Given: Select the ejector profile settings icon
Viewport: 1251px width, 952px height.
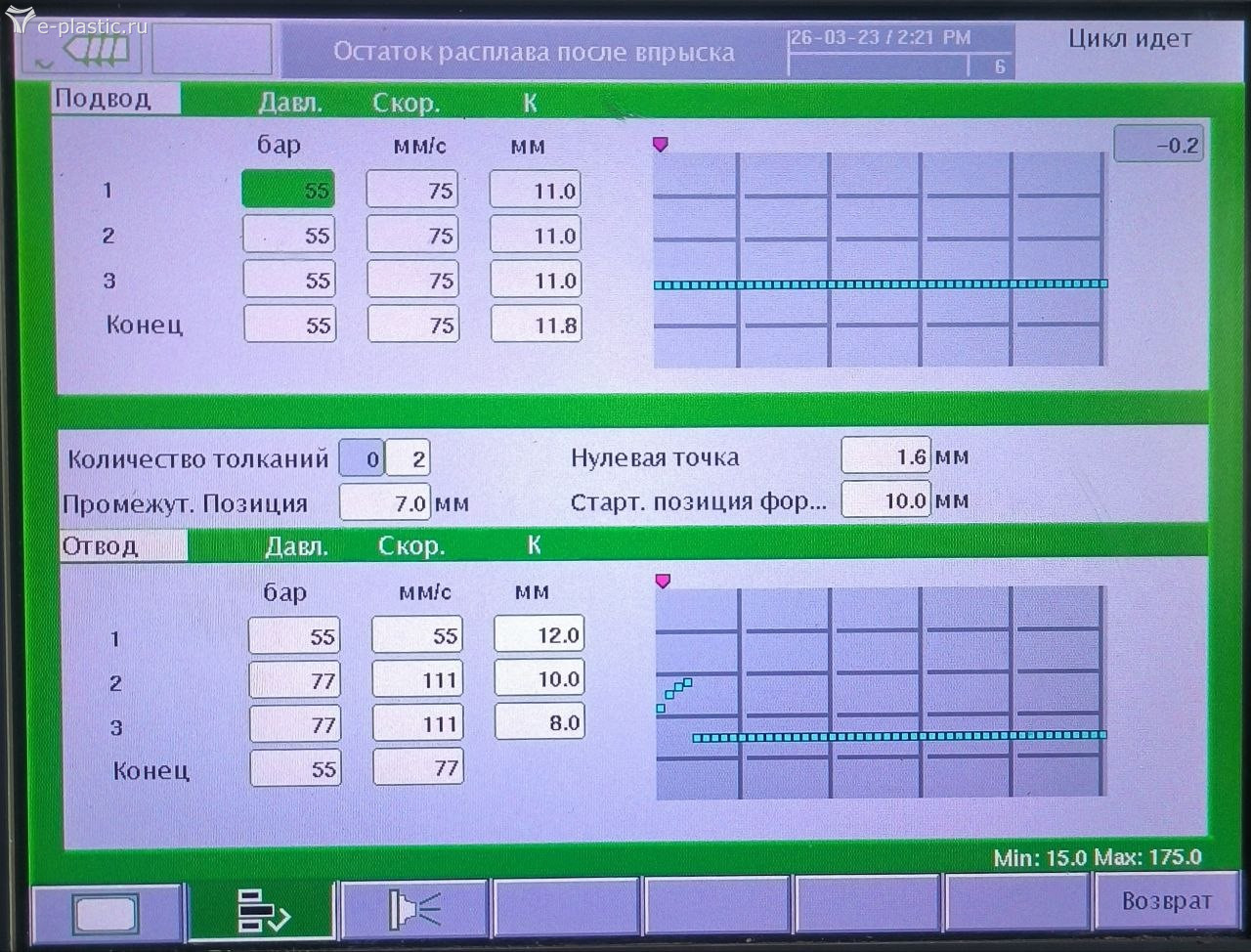Looking at the screenshot, I should point(262,910).
